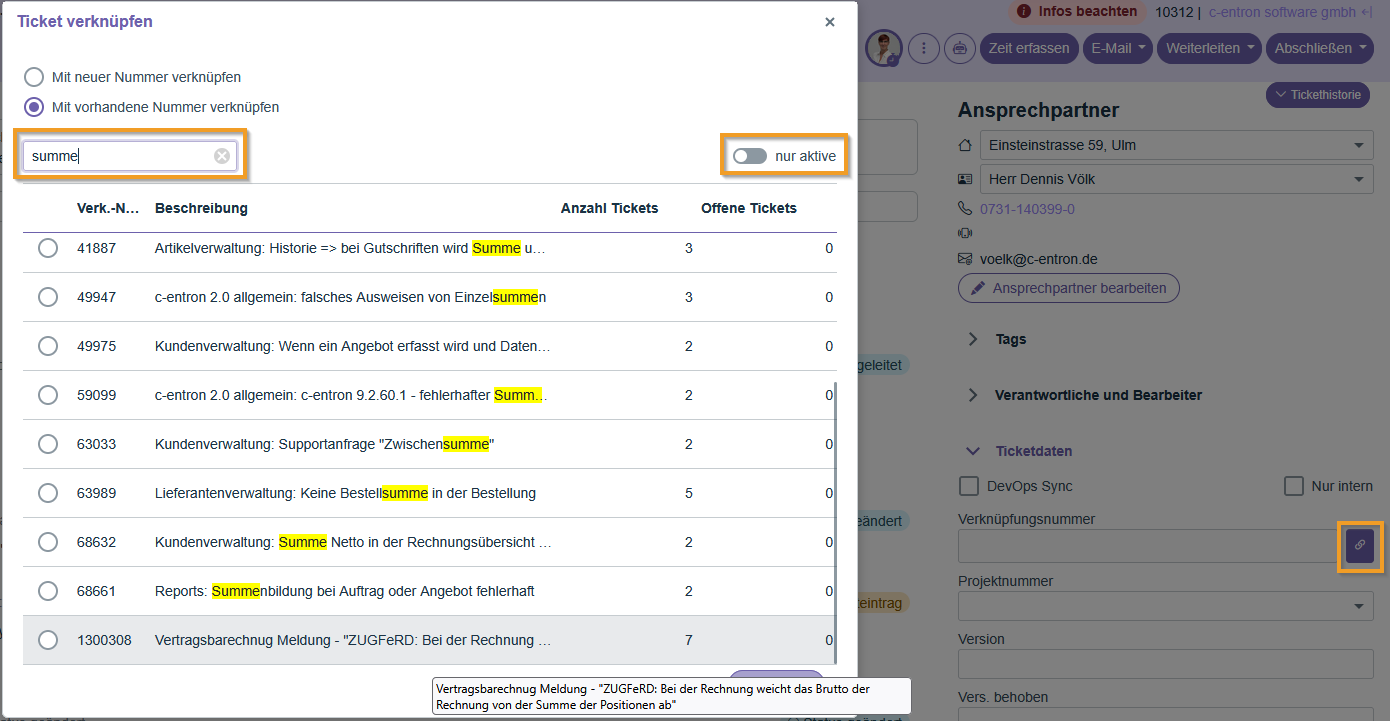1390x721 pixels.
Task: Open the Weiterleiten dropdown menu
Action: [1209, 48]
